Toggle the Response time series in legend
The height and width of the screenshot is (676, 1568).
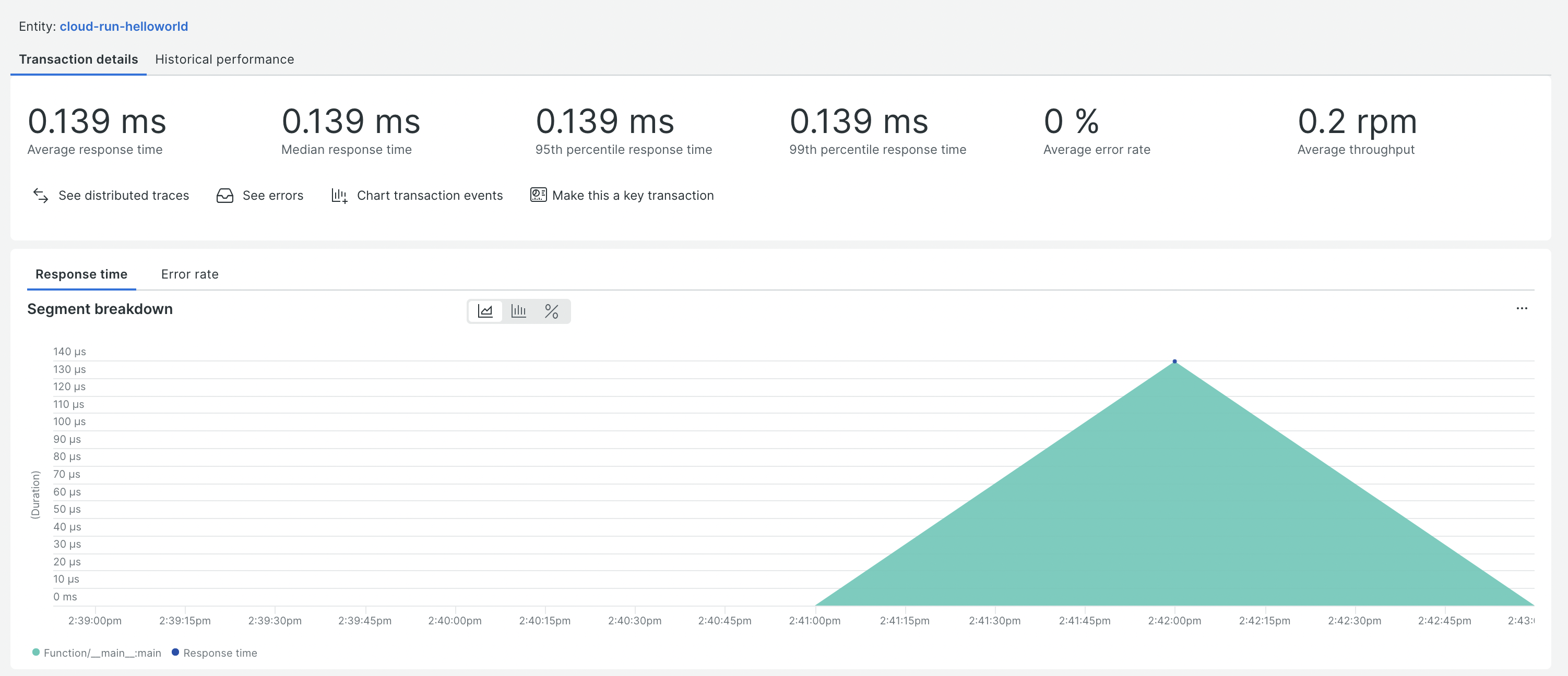[x=215, y=653]
